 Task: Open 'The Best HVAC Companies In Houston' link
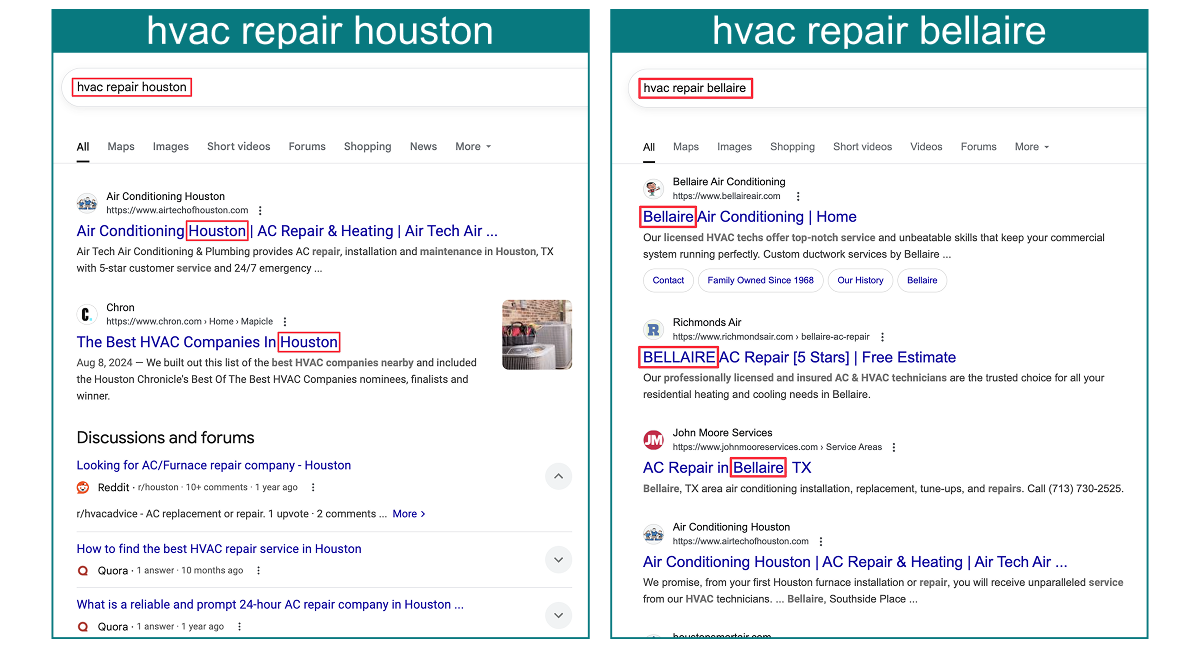click(x=207, y=342)
